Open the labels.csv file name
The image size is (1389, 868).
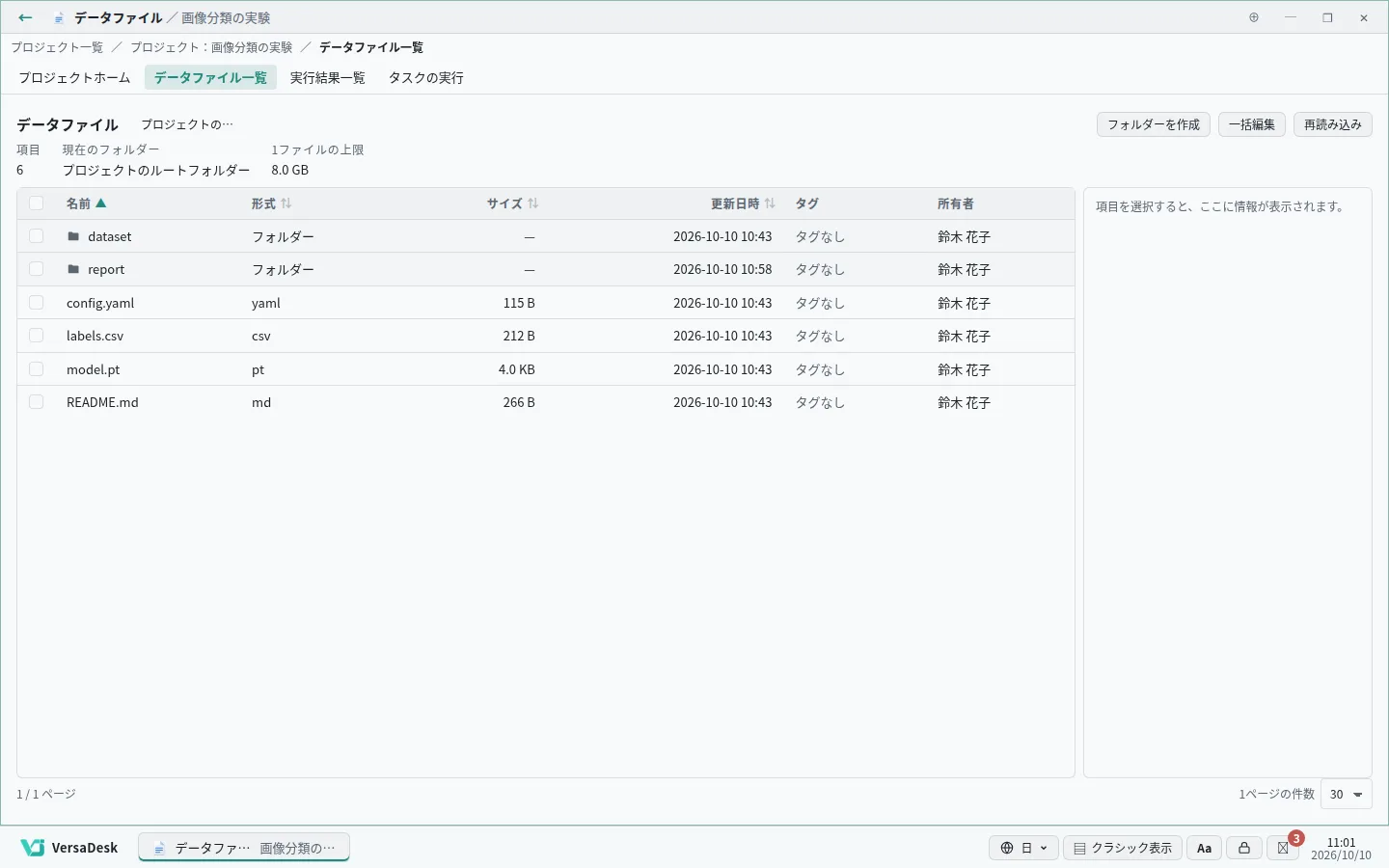click(95, 336)
